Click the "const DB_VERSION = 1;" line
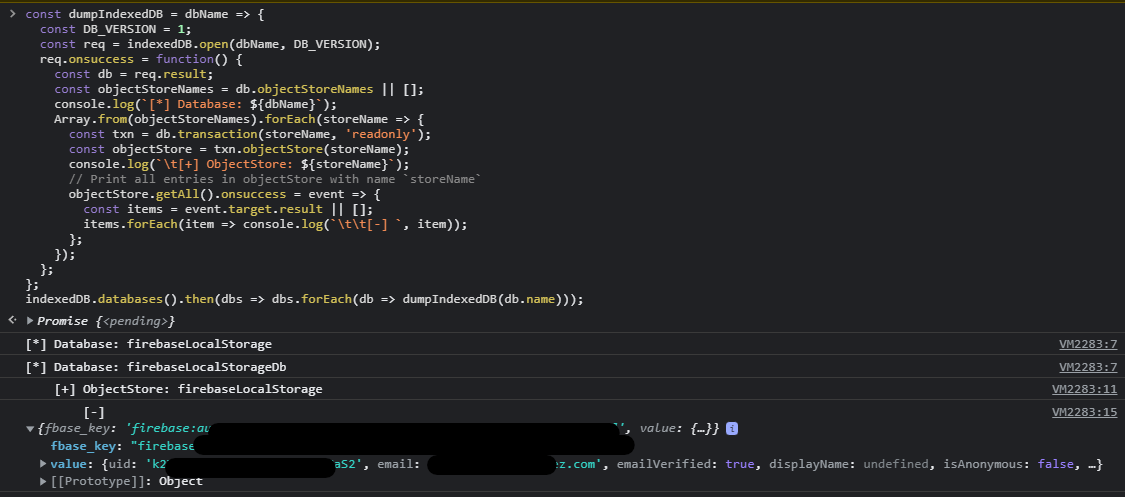 pyautogui.click(x=116, y=29)
